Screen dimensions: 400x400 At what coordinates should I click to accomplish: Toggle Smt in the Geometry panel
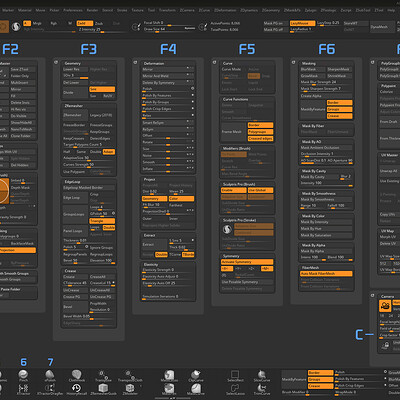[x=102, y=89]
